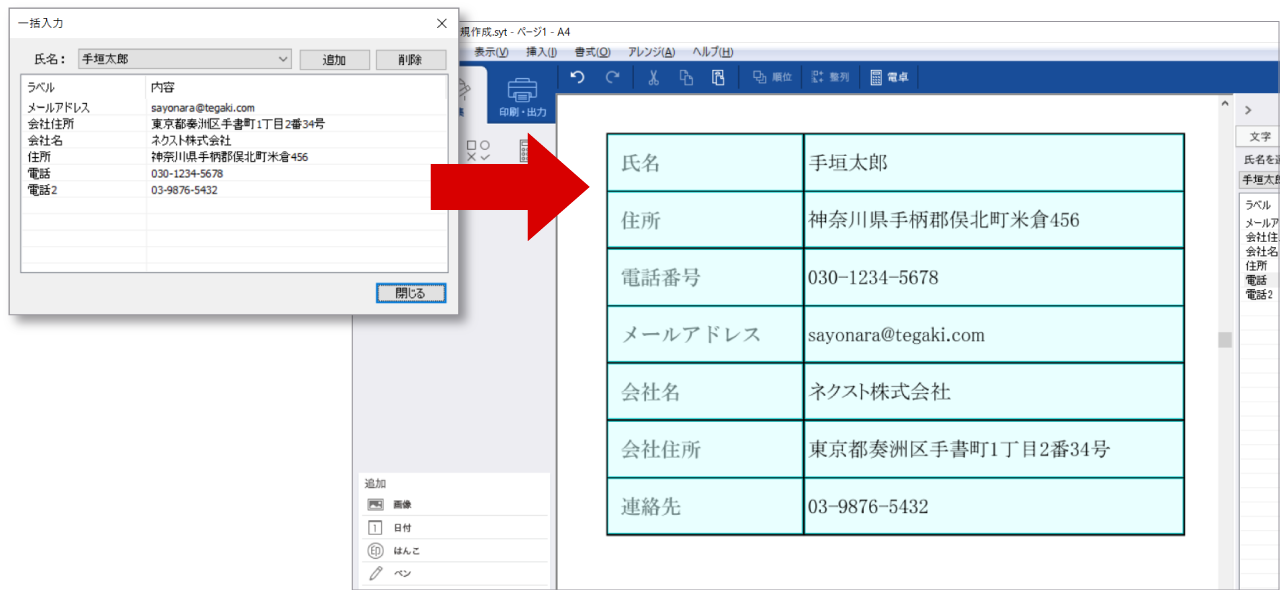
Task: Open the 順位 order tool
Action: [772, 77]
